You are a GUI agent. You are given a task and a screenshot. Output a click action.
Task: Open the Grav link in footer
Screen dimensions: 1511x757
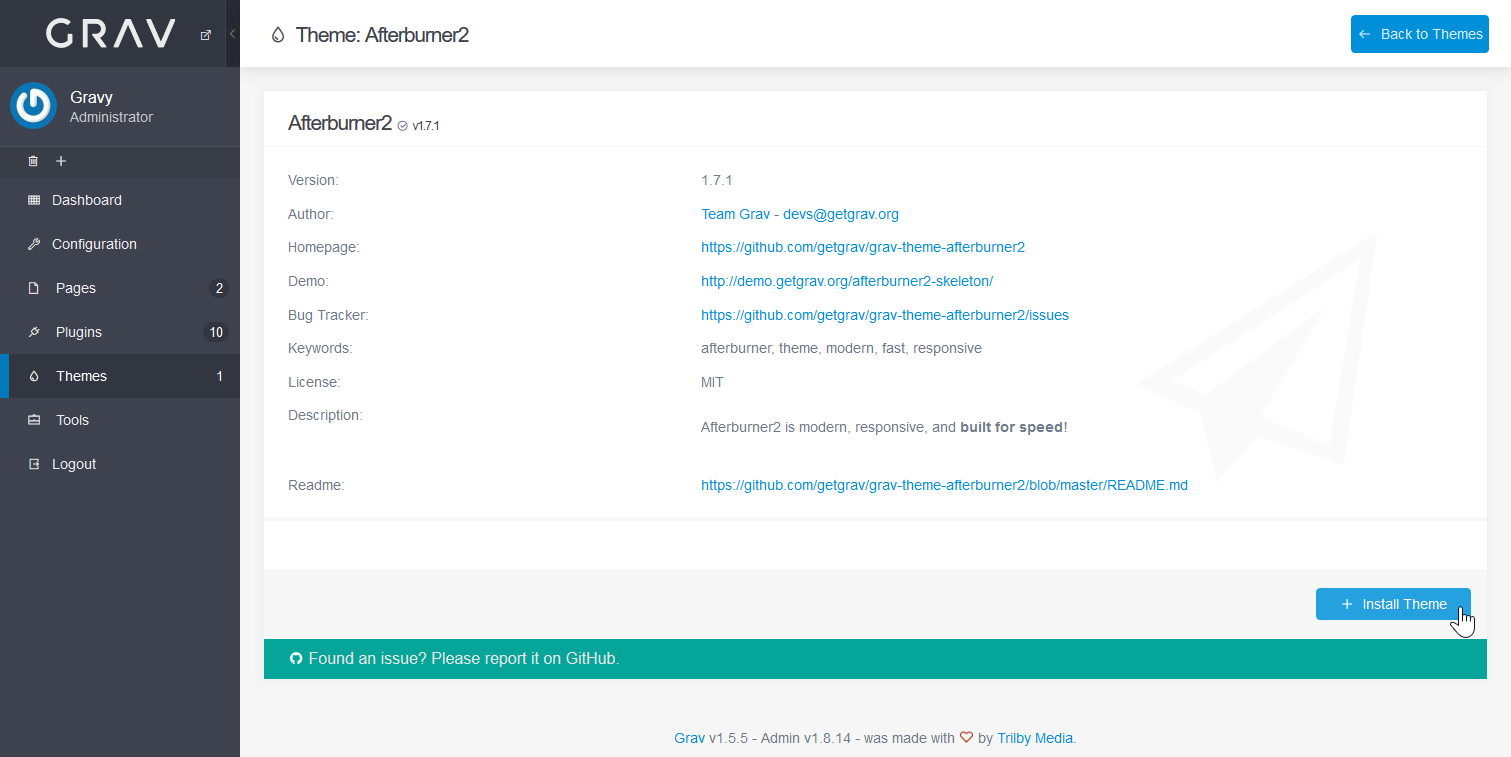pos(690,738)
